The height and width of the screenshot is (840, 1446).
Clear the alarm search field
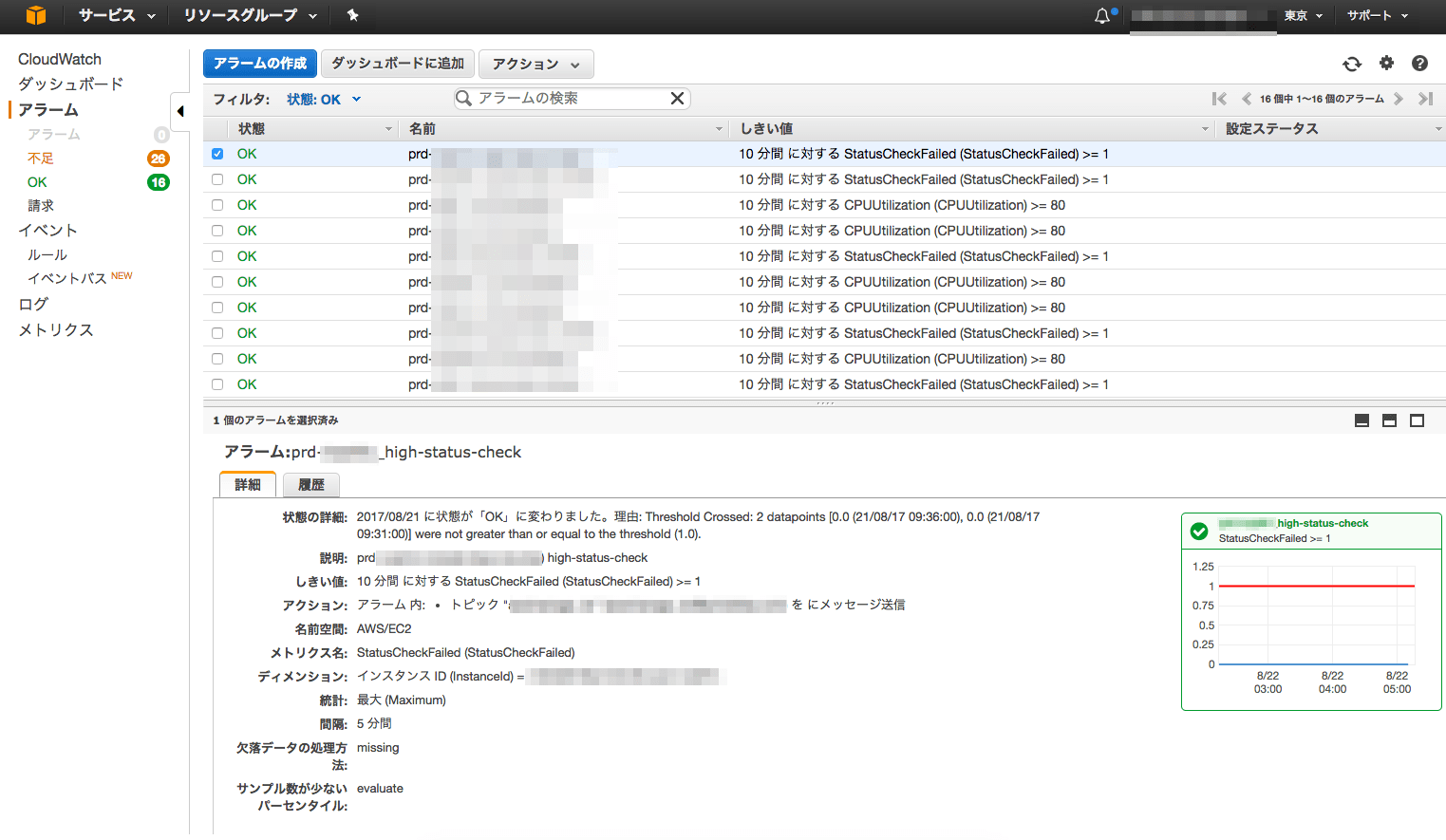click(677, 99)
